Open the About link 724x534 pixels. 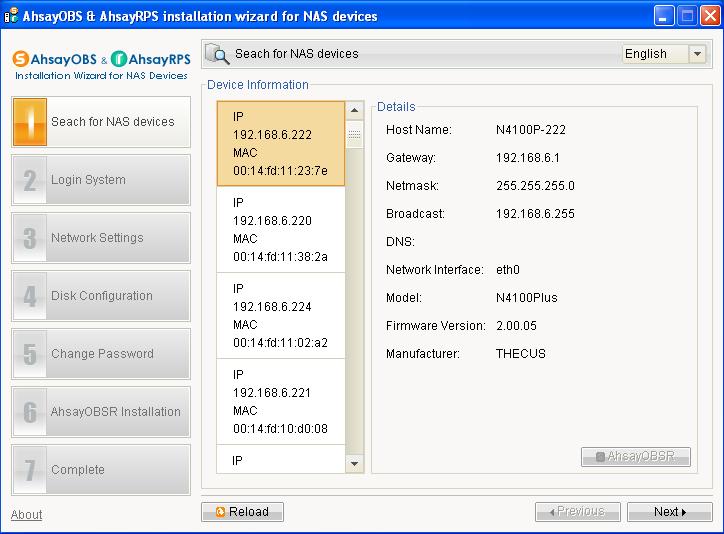(26, 515)
